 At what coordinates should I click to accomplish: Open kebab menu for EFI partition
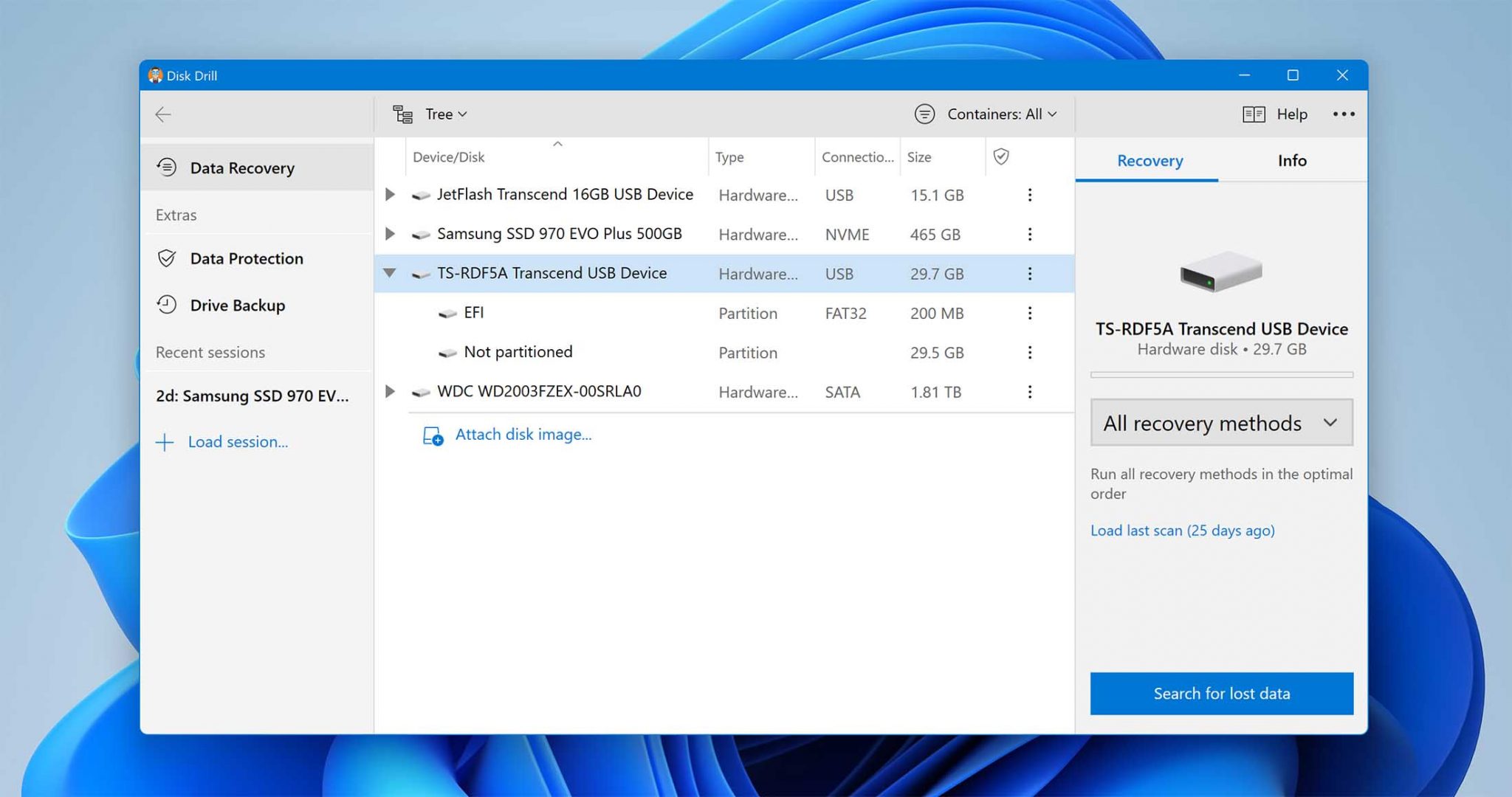tap(1030, 313)
